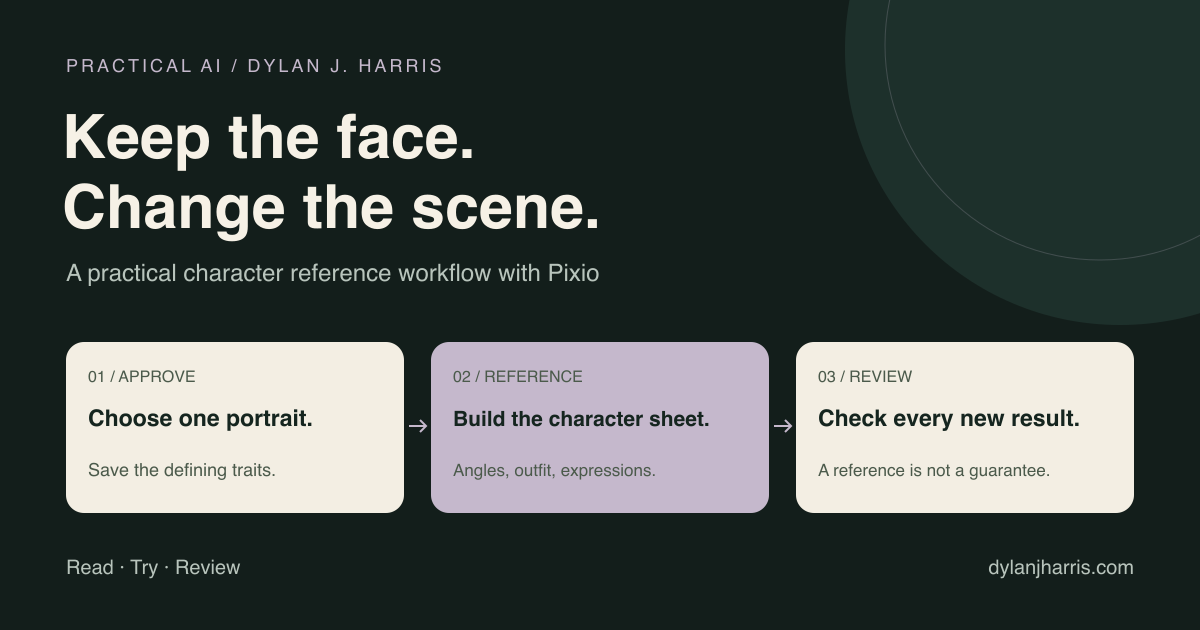The height and width of the screenshot is (630, 1200).
Task: Click 'Check every new result.' heading
Action: click(949, 419)
